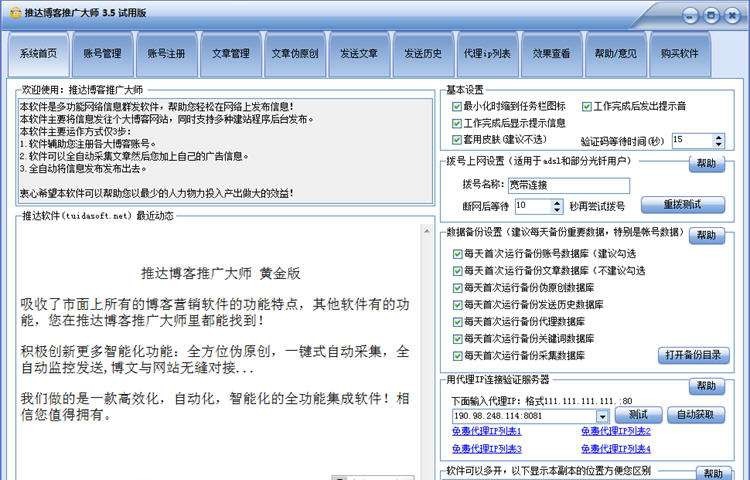Toggle 每天首次运行备份伪原创数据库 checkbox
750x480 pixels.
click(457, 288)
